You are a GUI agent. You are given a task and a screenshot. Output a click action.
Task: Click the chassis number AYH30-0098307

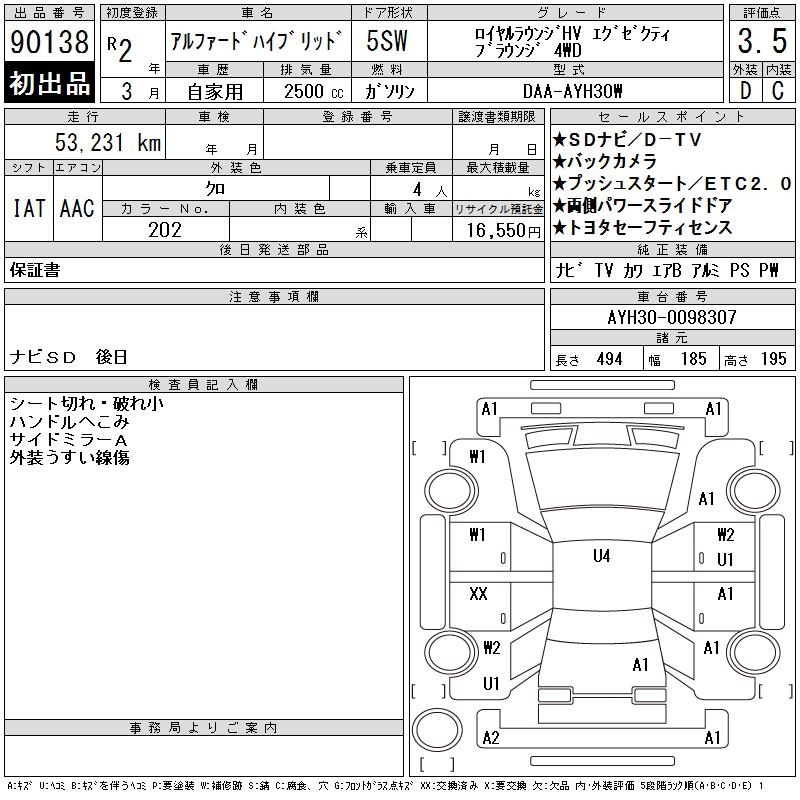(x=671, y=317)
